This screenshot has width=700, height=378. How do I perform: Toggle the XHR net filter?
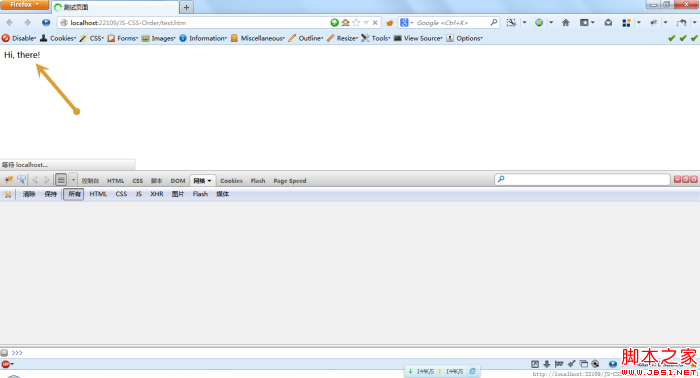pyautogui.click(x=157, y=194)
